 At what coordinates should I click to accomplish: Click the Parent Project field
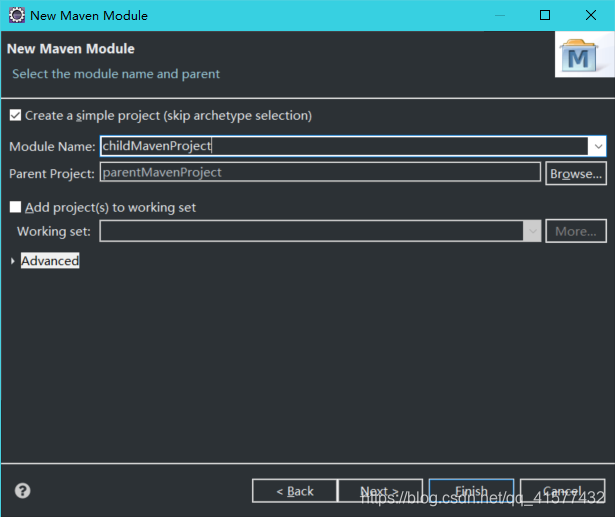(x=320, y=172)
